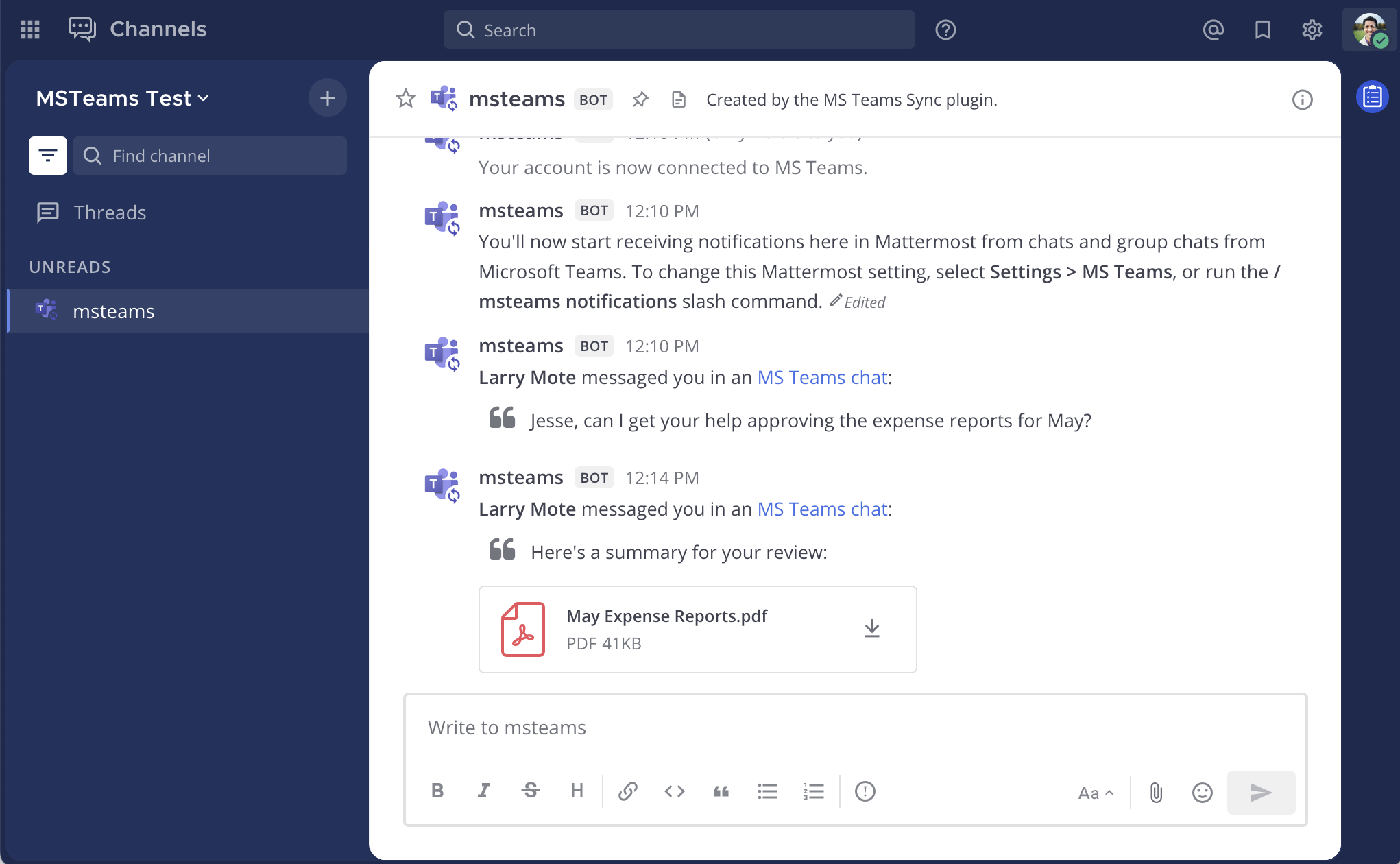1400x864 pixels.
Task: Click the Bold formatting icon
Action: (x=438, y=790)
